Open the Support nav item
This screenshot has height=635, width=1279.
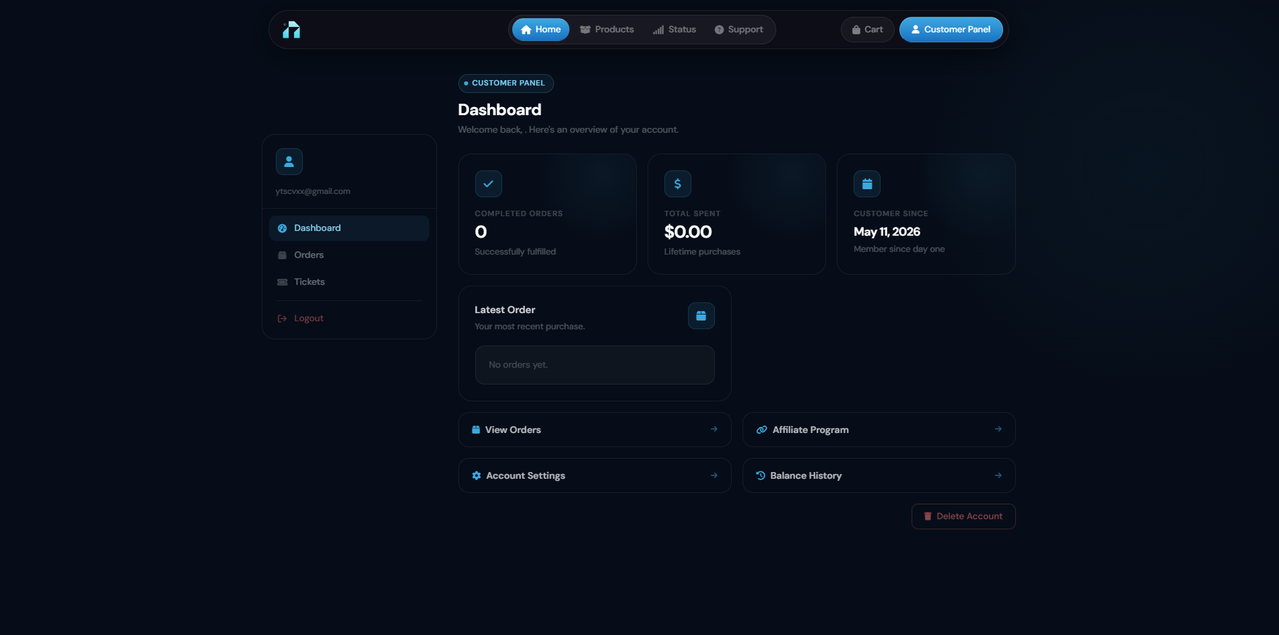[x=739, y=30]
